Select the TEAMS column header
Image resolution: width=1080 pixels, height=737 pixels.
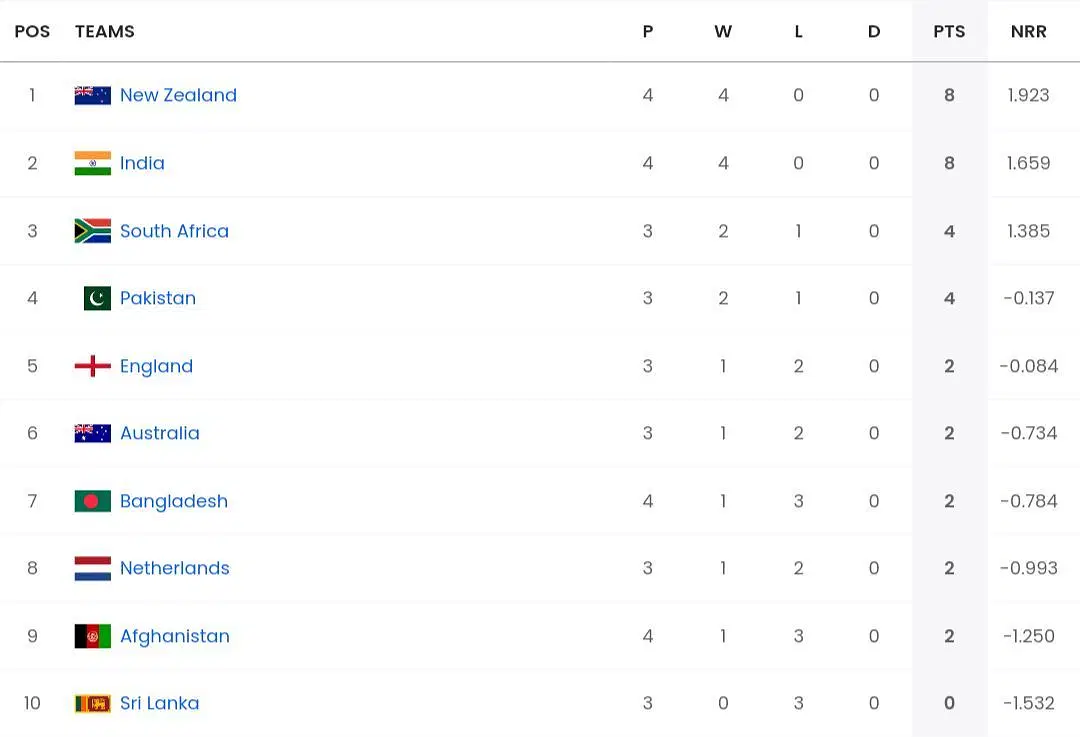pos(105,32)
